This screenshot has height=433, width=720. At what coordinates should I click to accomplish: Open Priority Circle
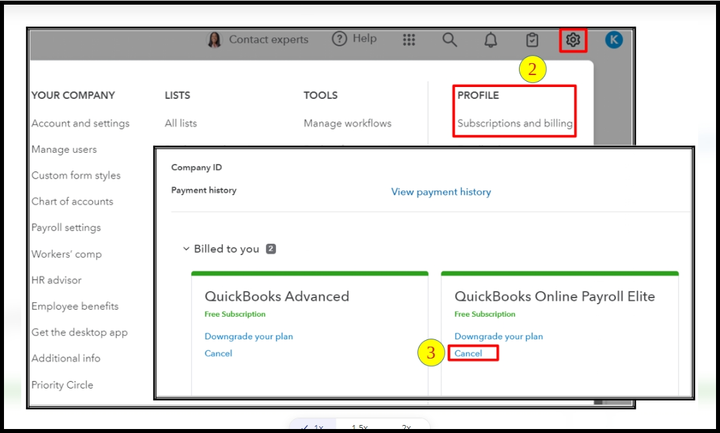62,385
